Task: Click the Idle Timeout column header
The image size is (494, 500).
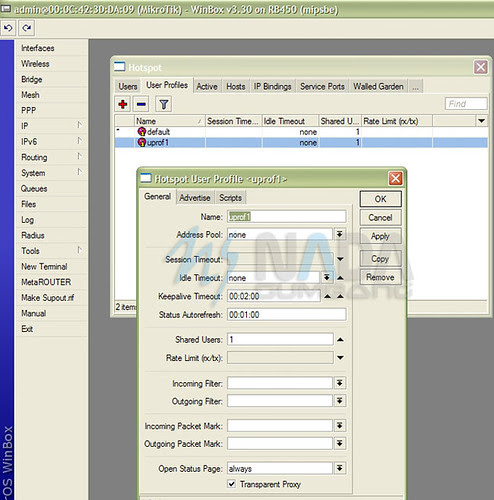Action: (x=290, y=121)
